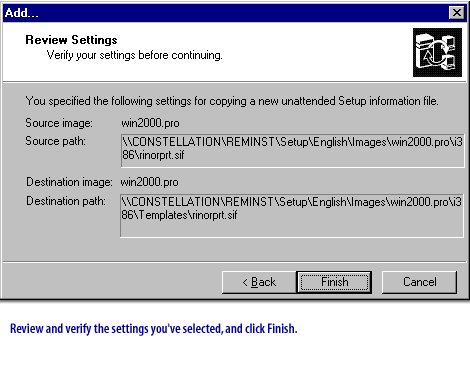Click the 'Destination image:' label
The height and width of the screenshot is (385, 470).
pyautogui.click(x=69, y=182)
